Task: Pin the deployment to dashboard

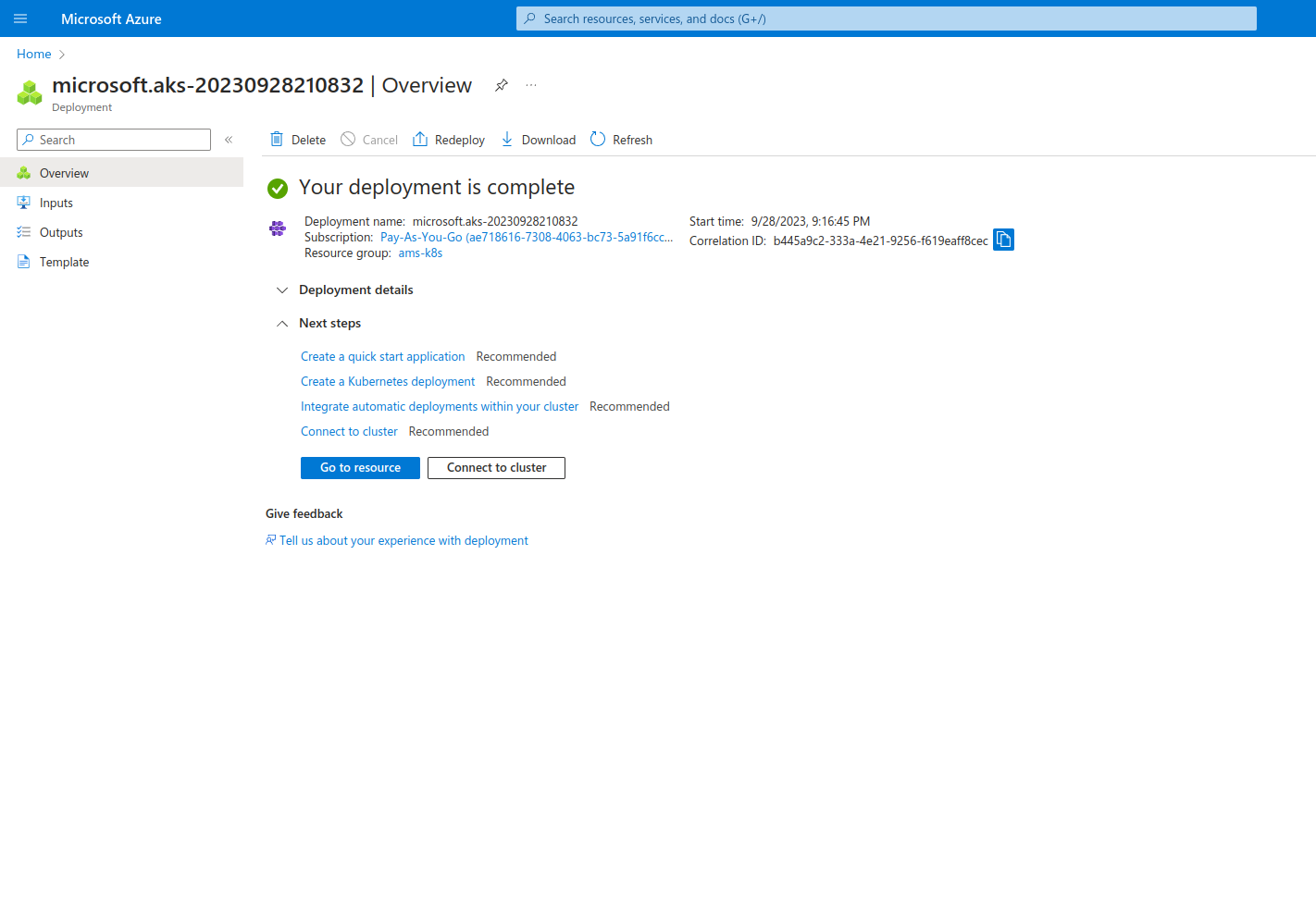Action: [x=502, y=85]
